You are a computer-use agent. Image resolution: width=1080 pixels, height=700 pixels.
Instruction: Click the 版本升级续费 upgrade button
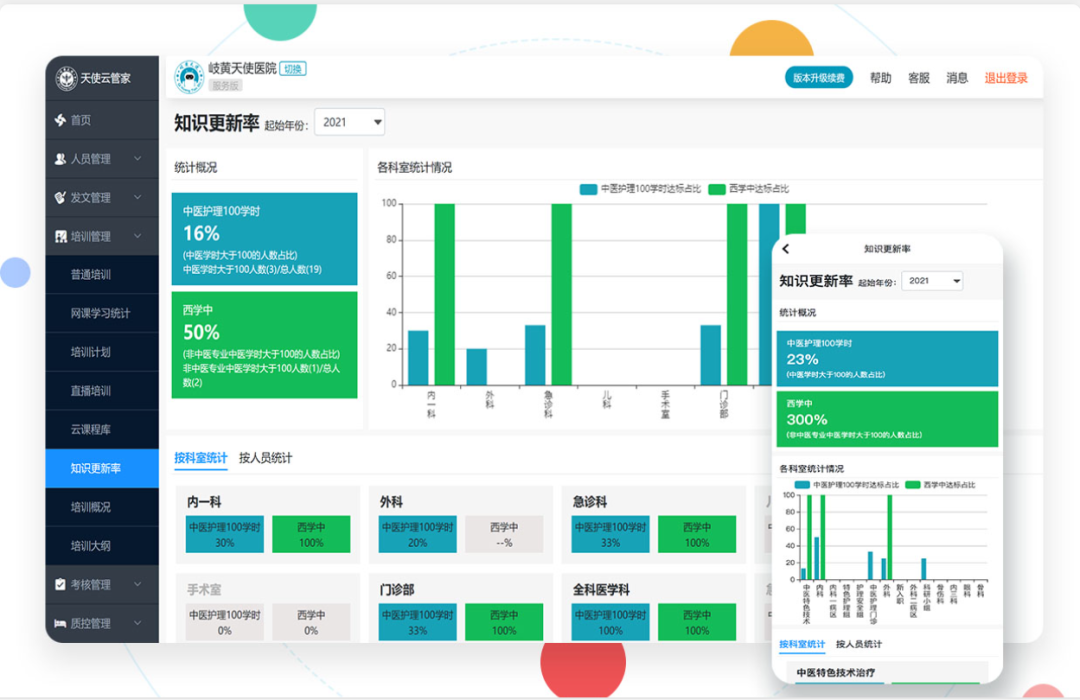coord(818,77)
